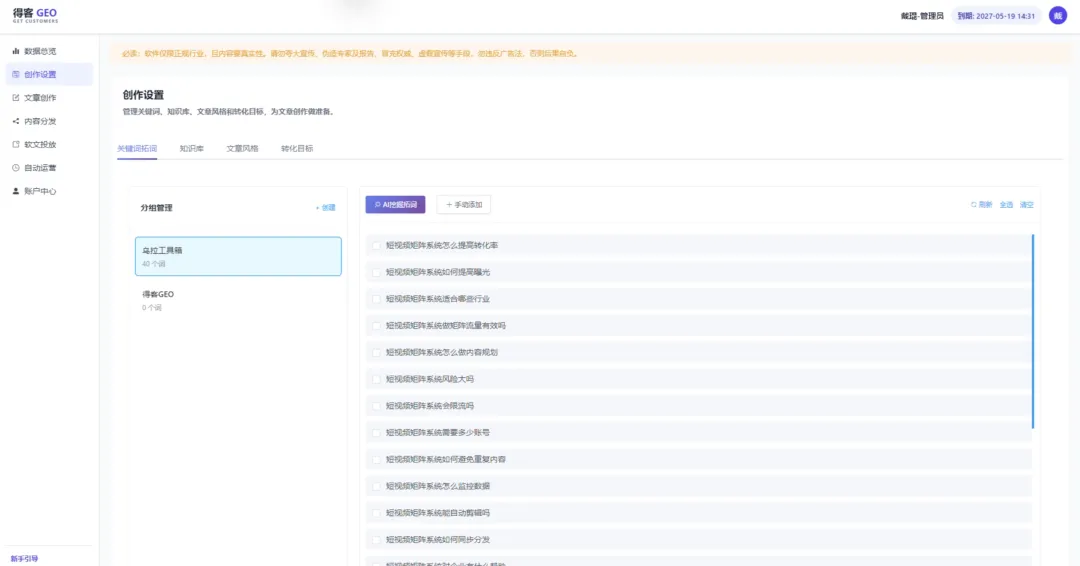
Task: Tick checkbox for 短视频矩阵系统做矩阵流量有效吗
Action: pos(376,326)
